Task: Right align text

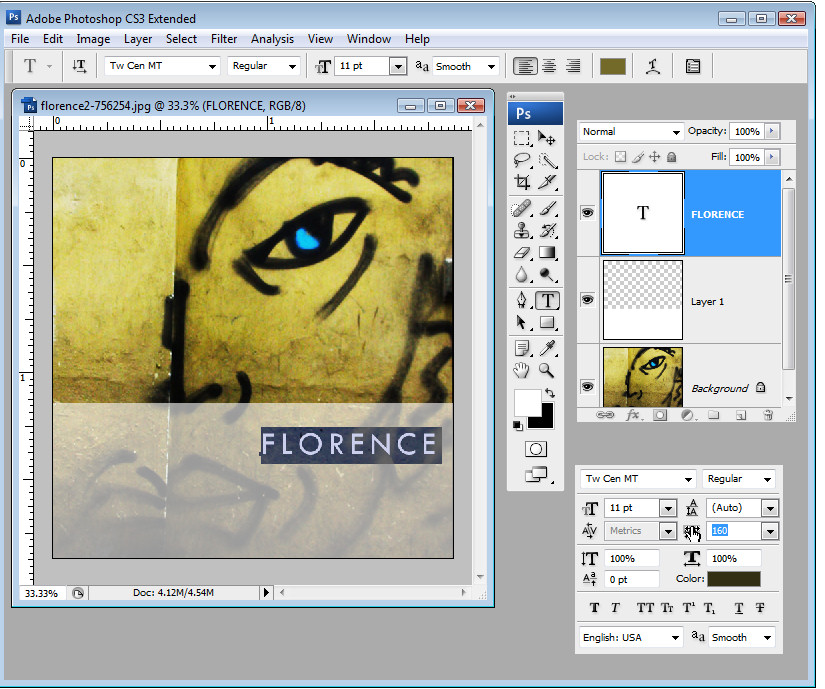Action: coord(573,66)
